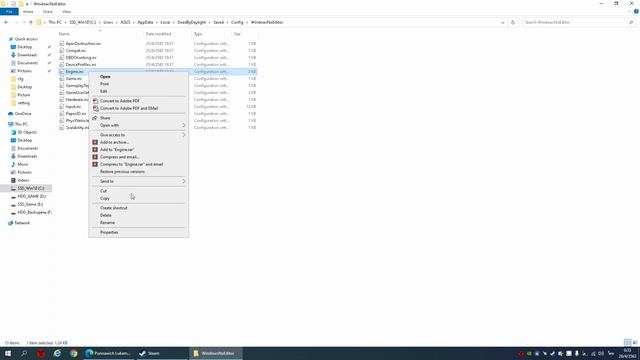The image size is (640, 360).
Task: Select the ApexDestruction.ini file icon
Action: click(x=62, y=43)
